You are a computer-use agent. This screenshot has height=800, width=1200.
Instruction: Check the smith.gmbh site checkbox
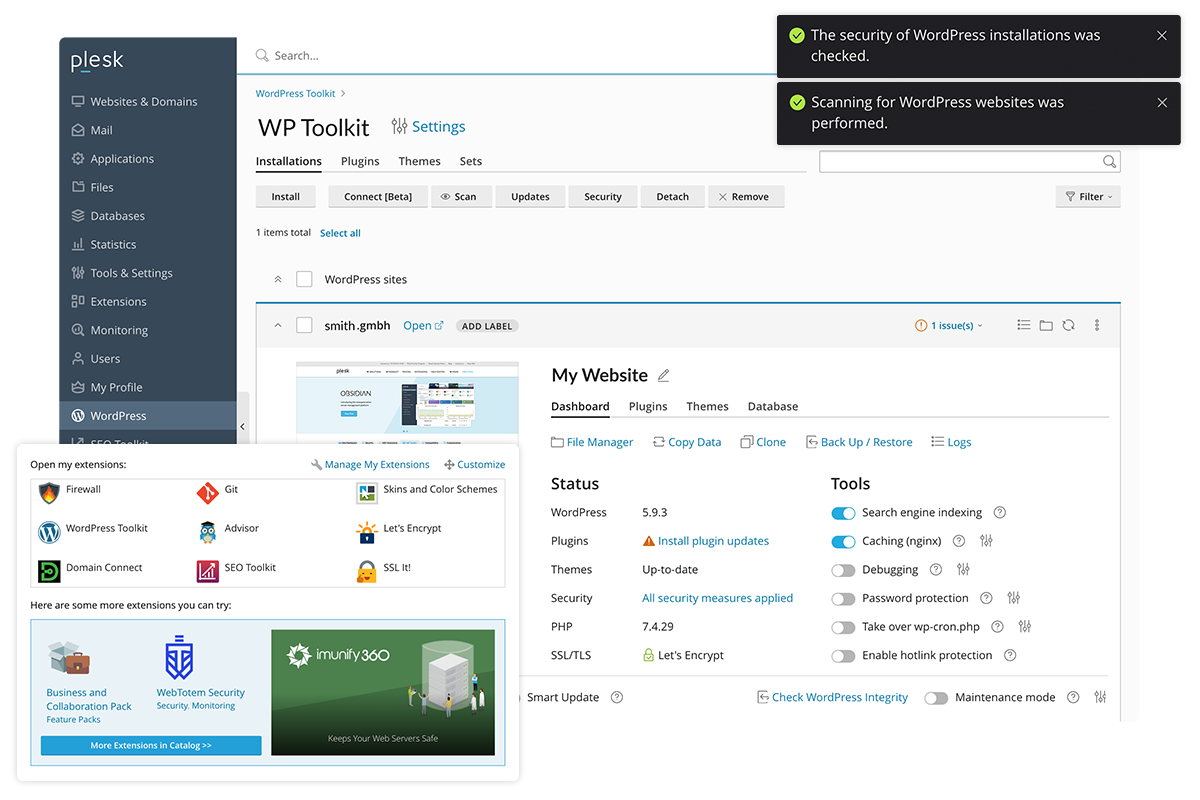(304, 325)
